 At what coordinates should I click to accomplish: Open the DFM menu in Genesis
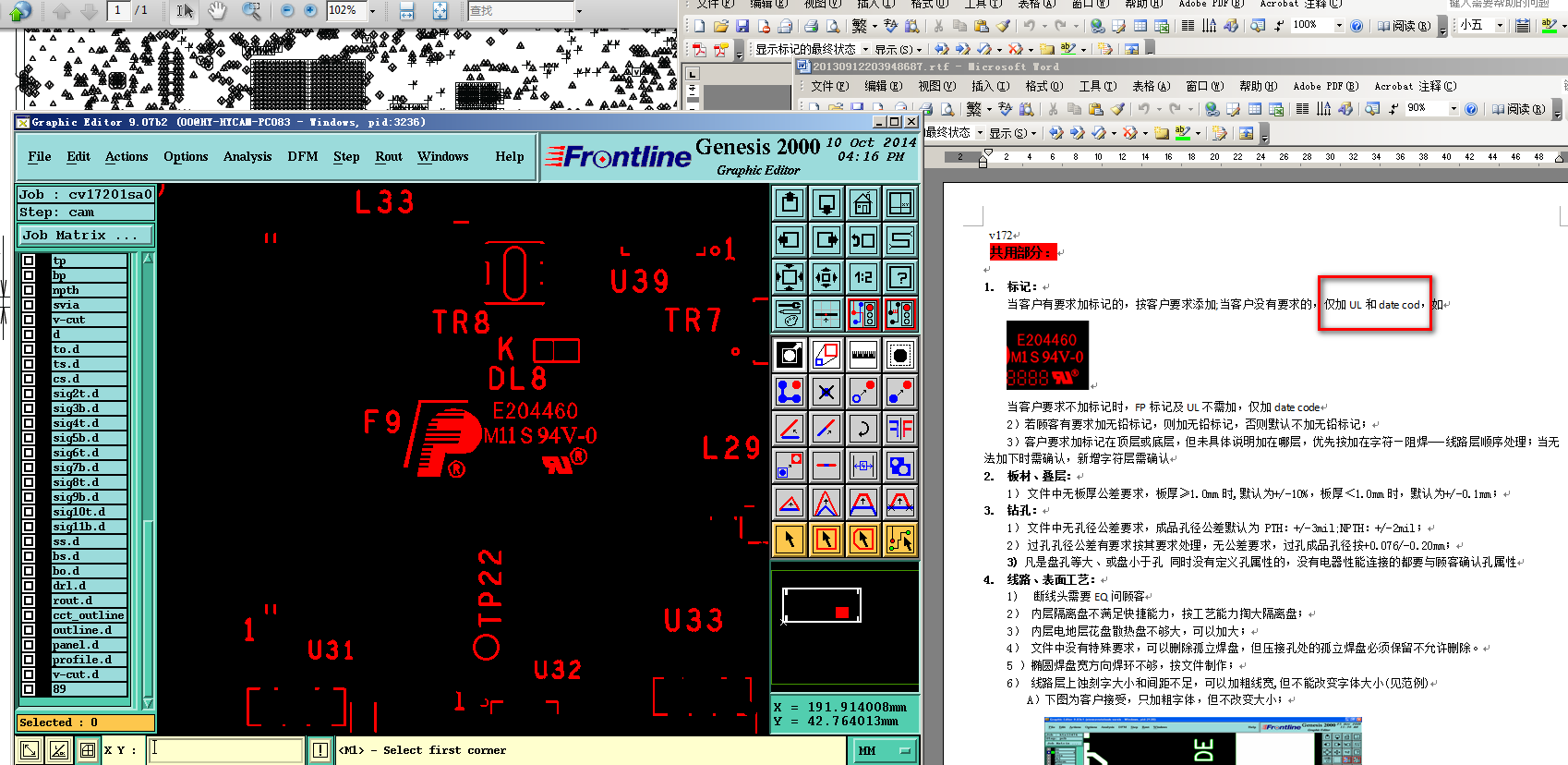(303, 156)
